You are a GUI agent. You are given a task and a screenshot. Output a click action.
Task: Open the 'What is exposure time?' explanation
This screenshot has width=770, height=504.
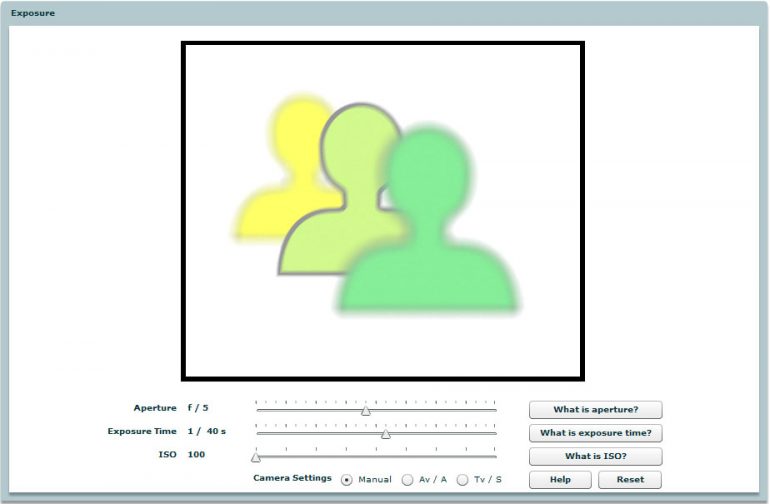(x=595, y=433)
